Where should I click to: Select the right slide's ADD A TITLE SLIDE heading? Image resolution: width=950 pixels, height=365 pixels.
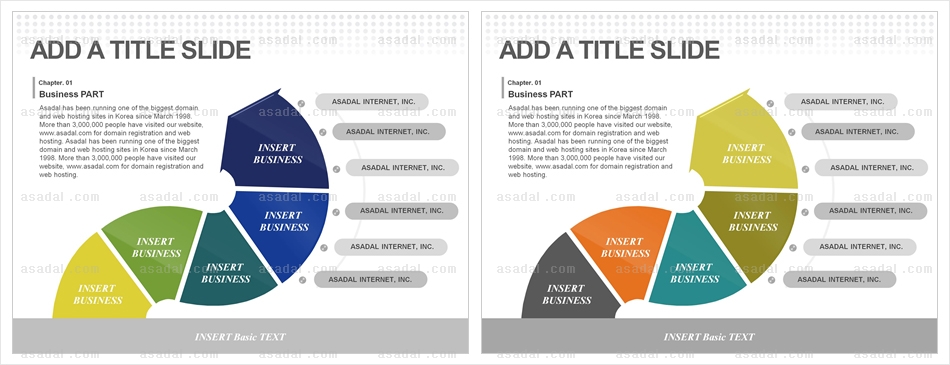point(610,50)
